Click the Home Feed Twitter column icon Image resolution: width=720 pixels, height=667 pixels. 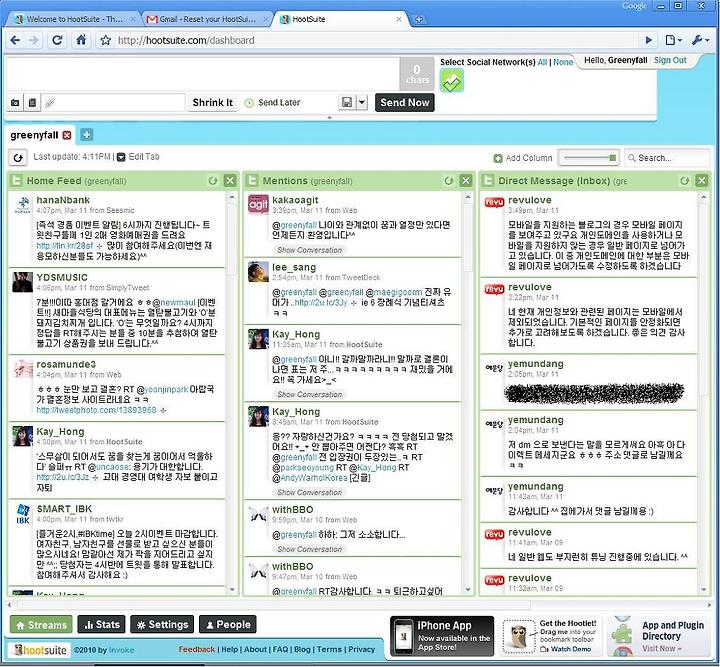[16, 181]
